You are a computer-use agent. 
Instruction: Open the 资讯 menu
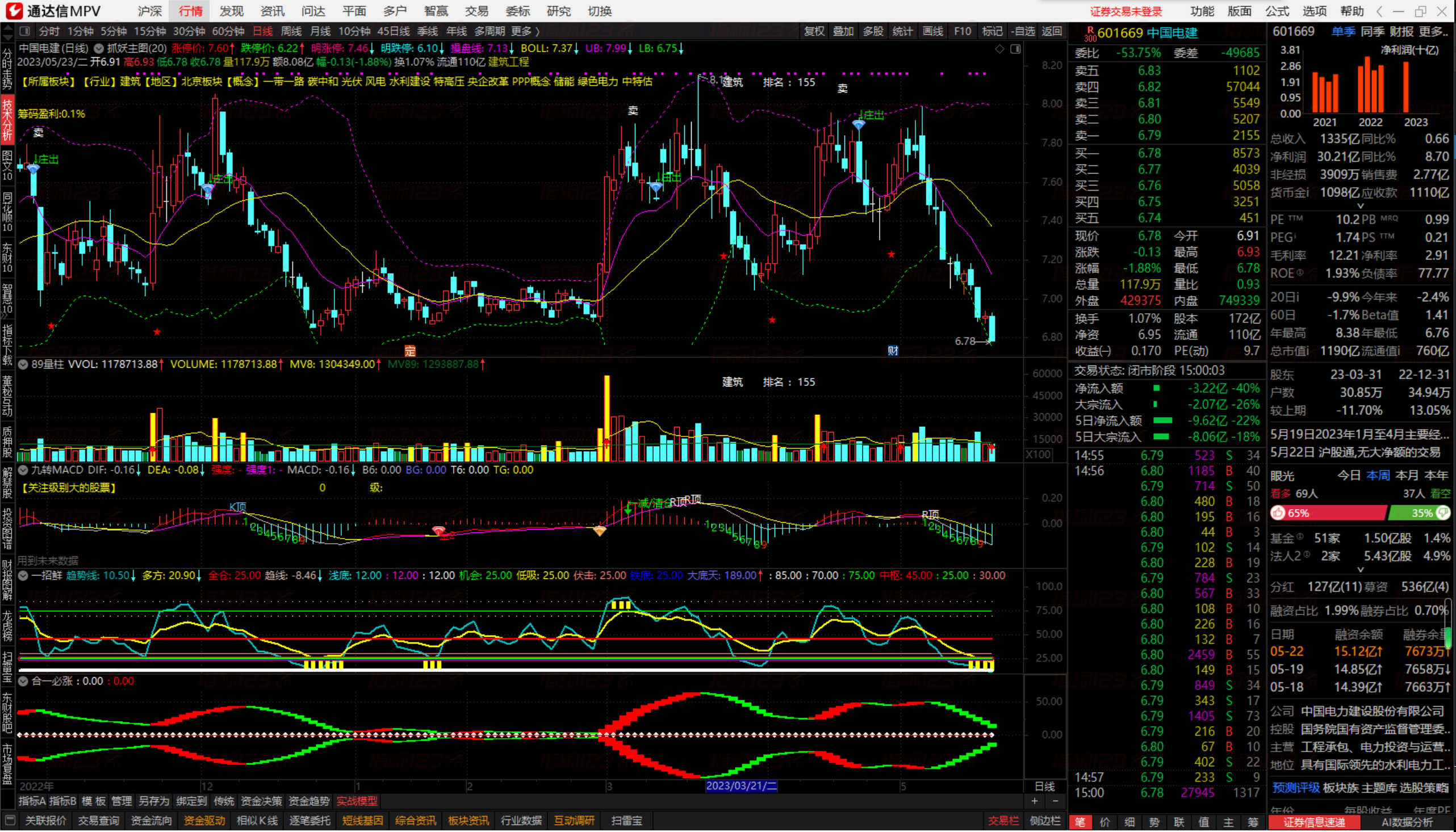(x=272, y=11)
